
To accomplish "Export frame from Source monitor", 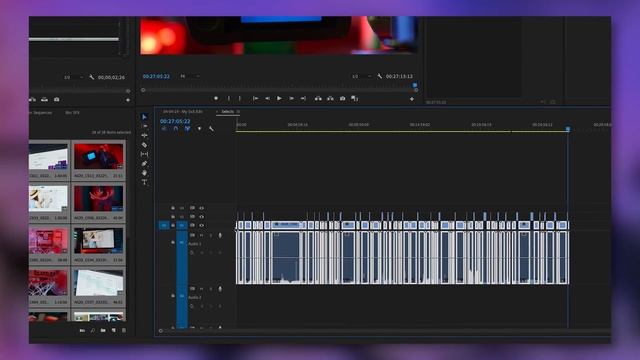I will [x=56, y=99].
